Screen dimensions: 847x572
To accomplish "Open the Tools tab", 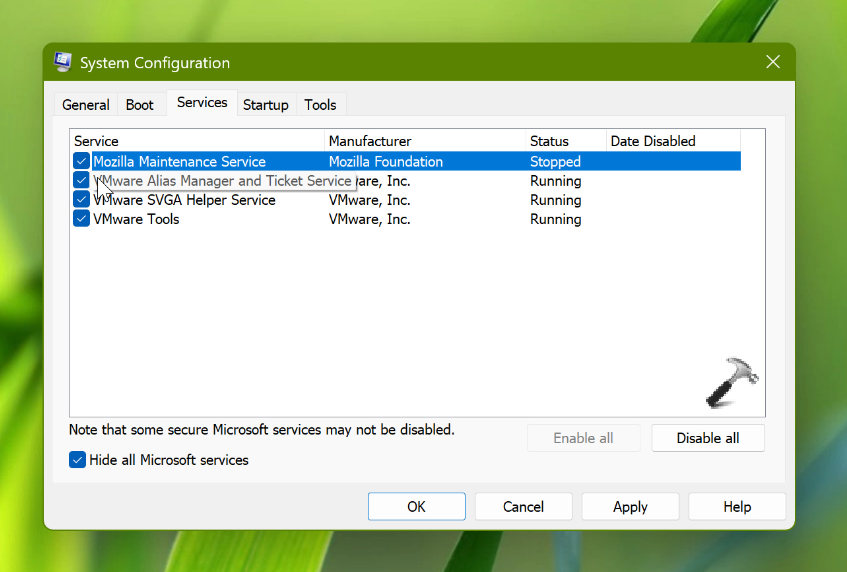I will (320, 105).
